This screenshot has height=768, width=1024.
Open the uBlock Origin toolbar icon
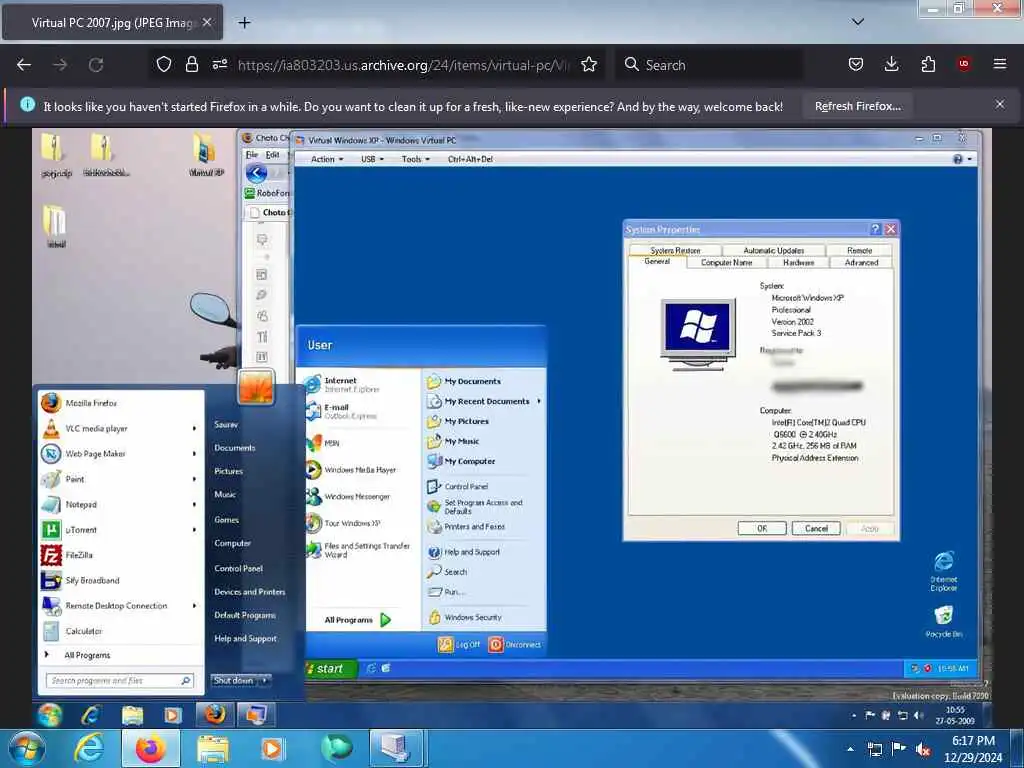click(x=964, y=64)
